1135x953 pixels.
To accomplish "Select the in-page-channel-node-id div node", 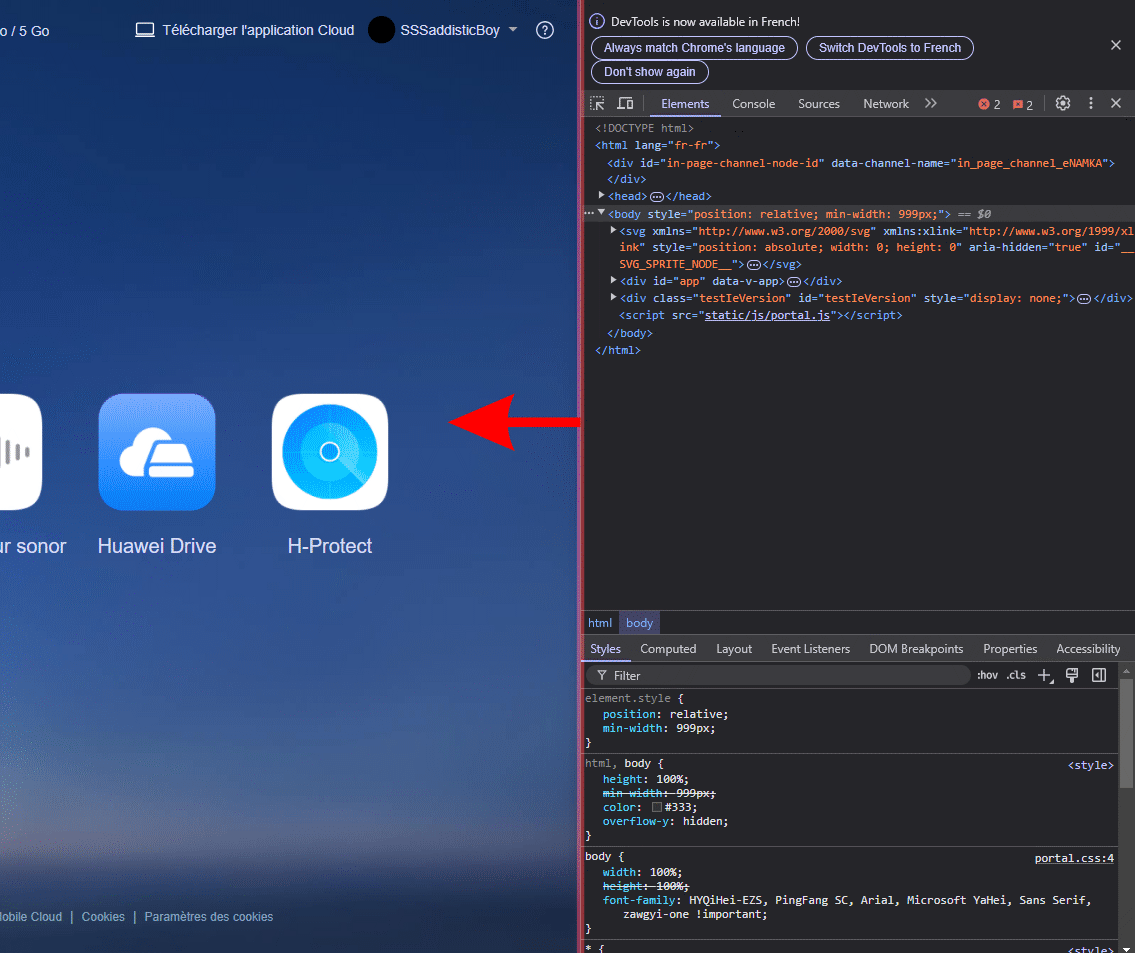I will (x=861, y=164).
